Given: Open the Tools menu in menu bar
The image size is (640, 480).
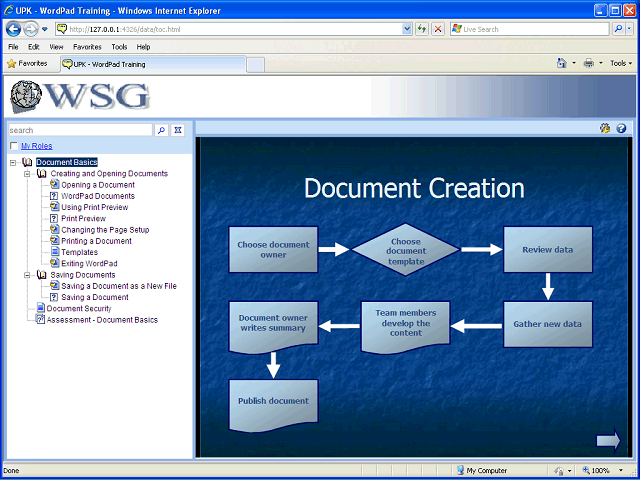Looking at the screenshot, I should coord(119,47).
